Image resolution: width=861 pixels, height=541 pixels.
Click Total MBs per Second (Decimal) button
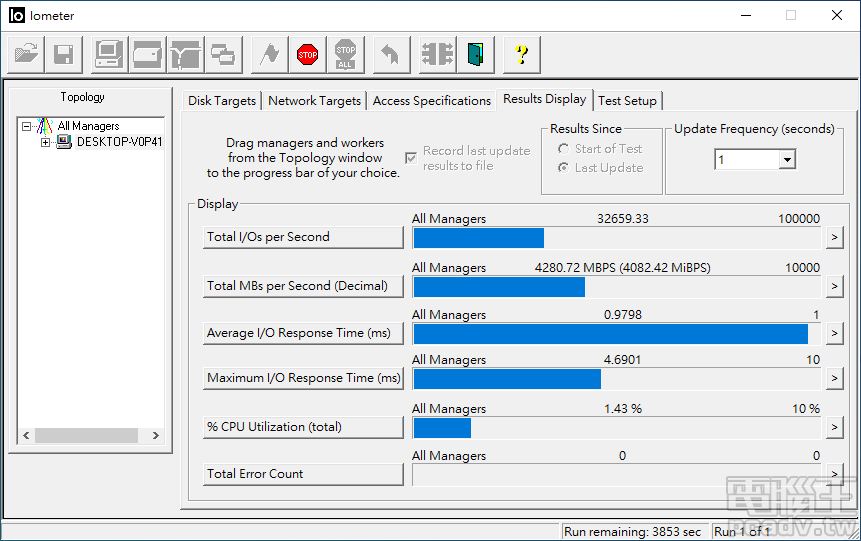(303, 286)
